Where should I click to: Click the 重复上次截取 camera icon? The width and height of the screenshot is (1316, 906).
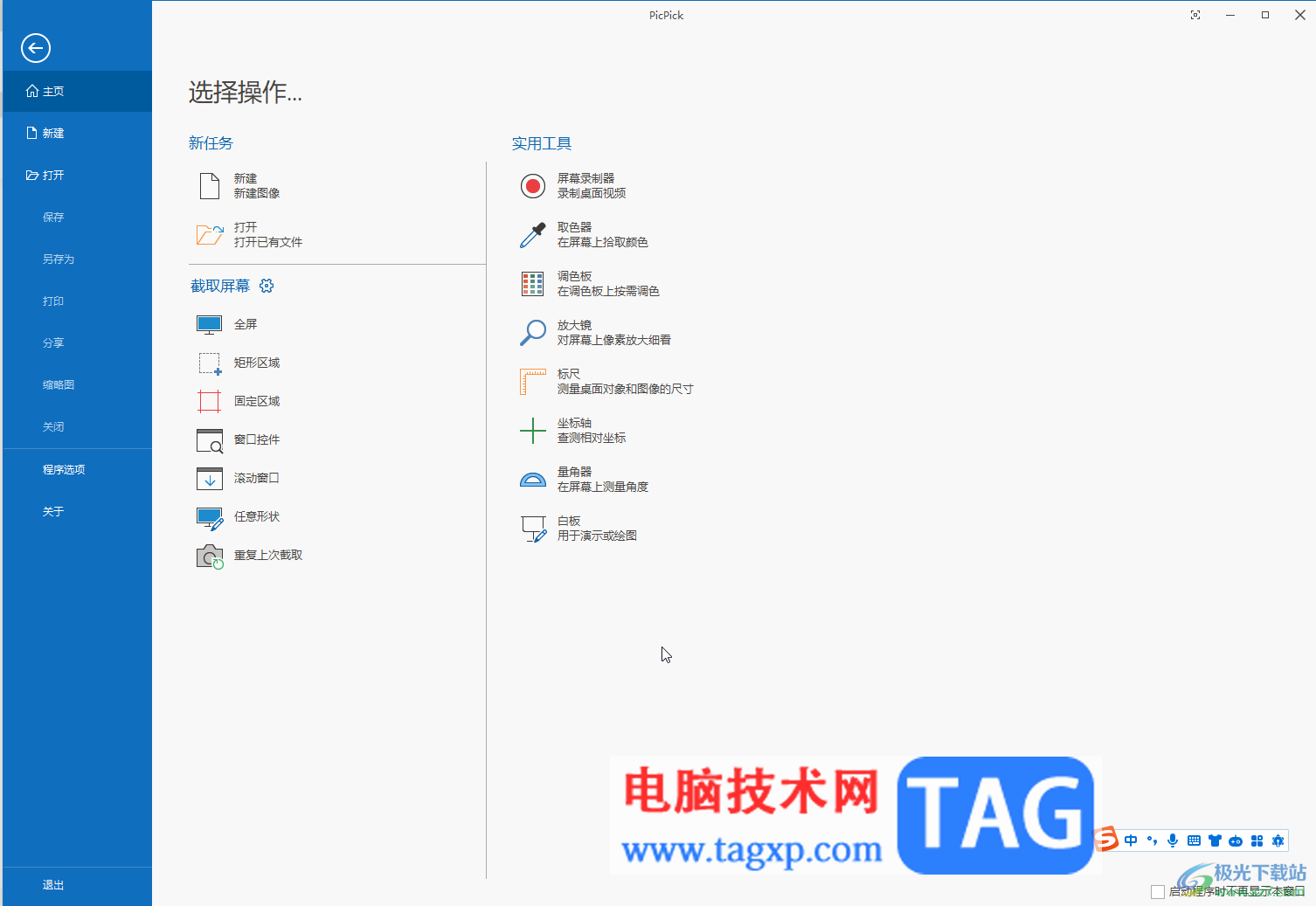(x=210, y=557)
